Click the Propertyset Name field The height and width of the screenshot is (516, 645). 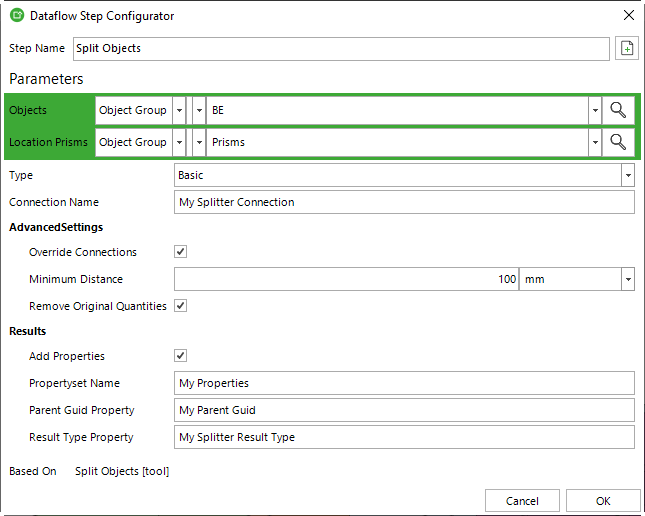(404, 383)
